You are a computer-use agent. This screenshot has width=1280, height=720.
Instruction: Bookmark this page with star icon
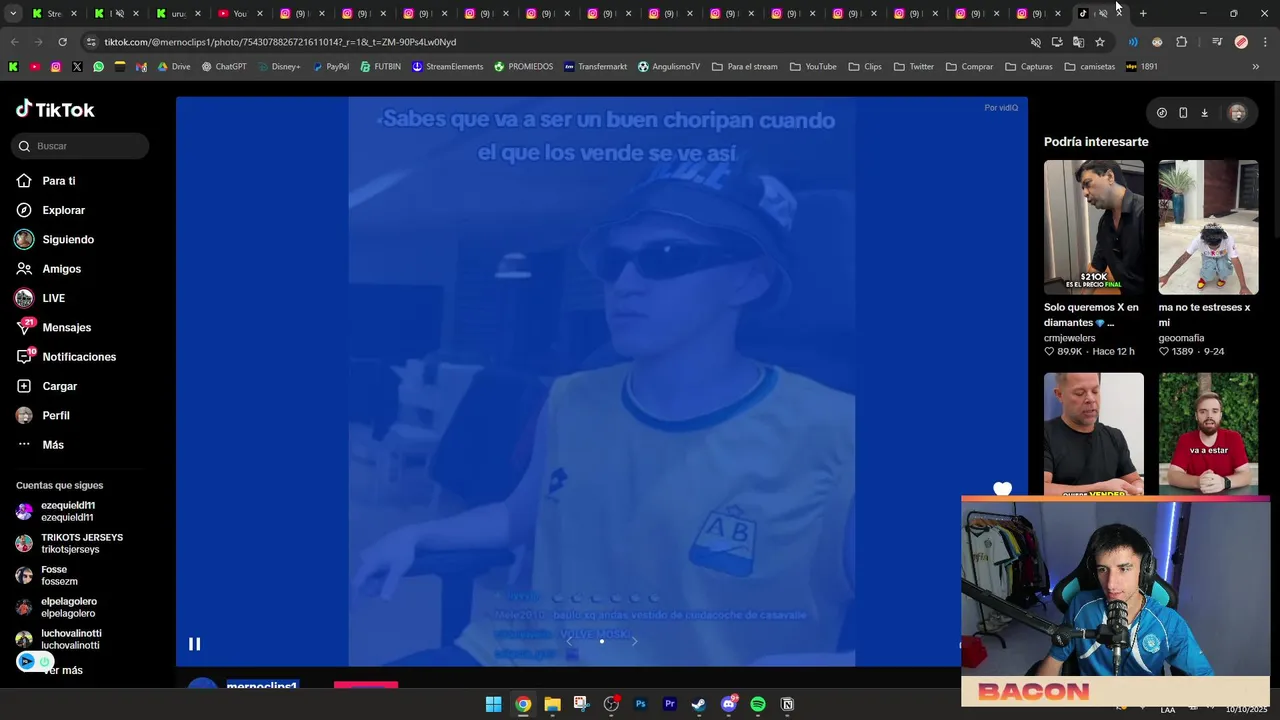[1100, 42]
